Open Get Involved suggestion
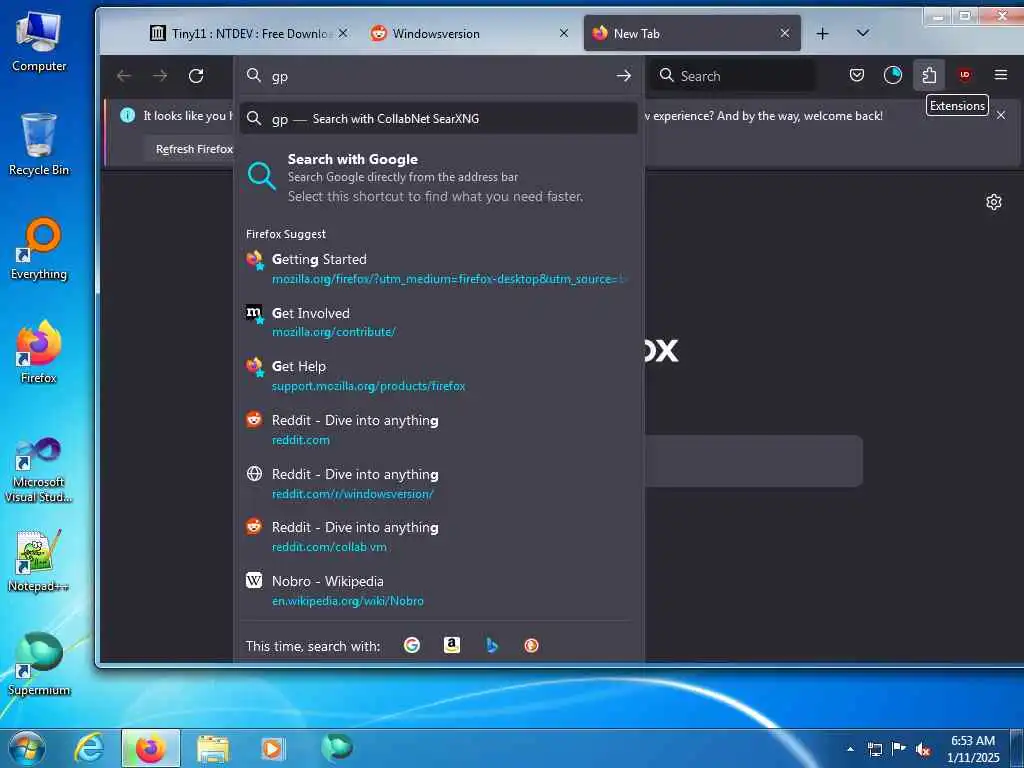The image size is (1024, 768). (x=438, y=322)
